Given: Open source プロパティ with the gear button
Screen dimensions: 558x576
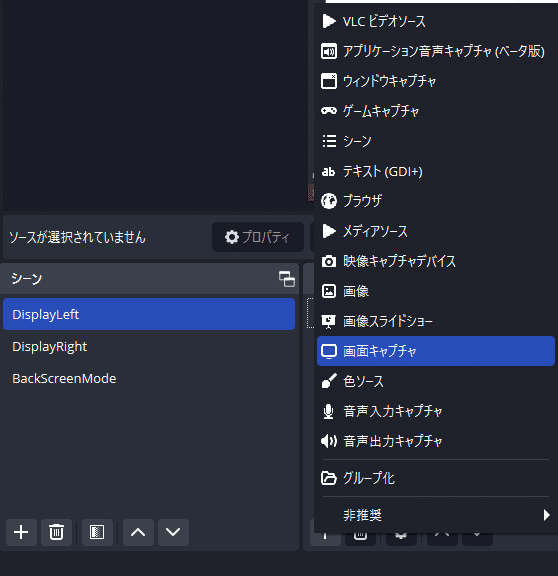Looking at the screenshot, I should pos(258,237).
